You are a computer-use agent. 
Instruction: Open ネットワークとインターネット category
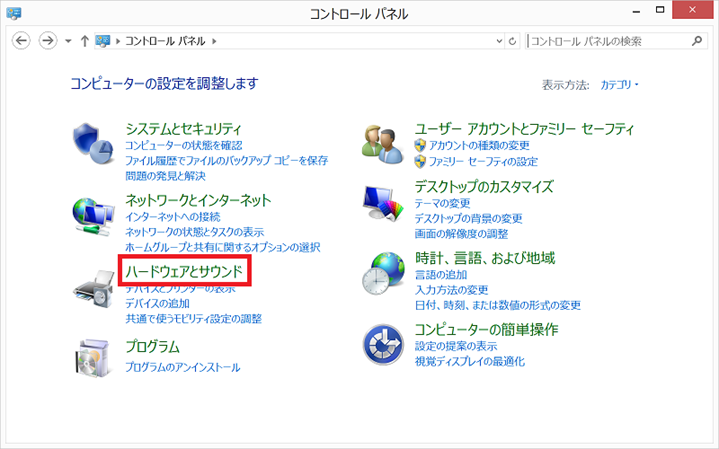tap(198, 200)
